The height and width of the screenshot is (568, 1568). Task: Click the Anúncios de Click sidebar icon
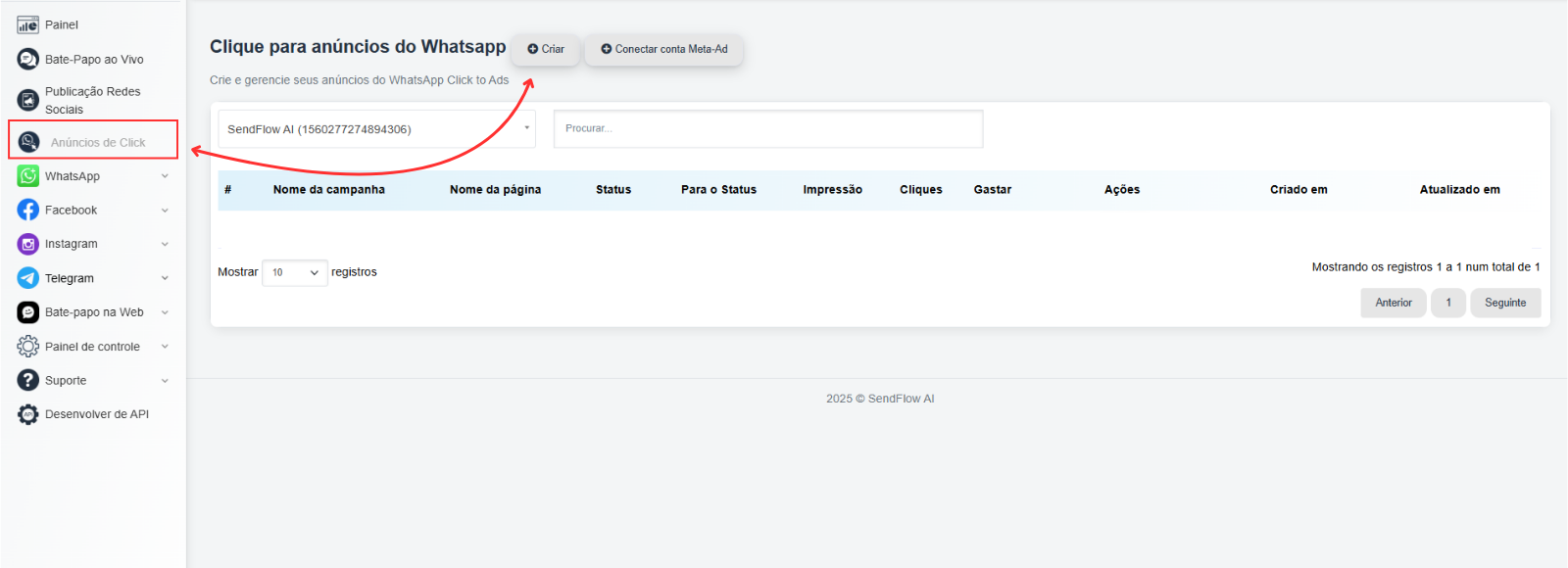(x=29, y=142)
